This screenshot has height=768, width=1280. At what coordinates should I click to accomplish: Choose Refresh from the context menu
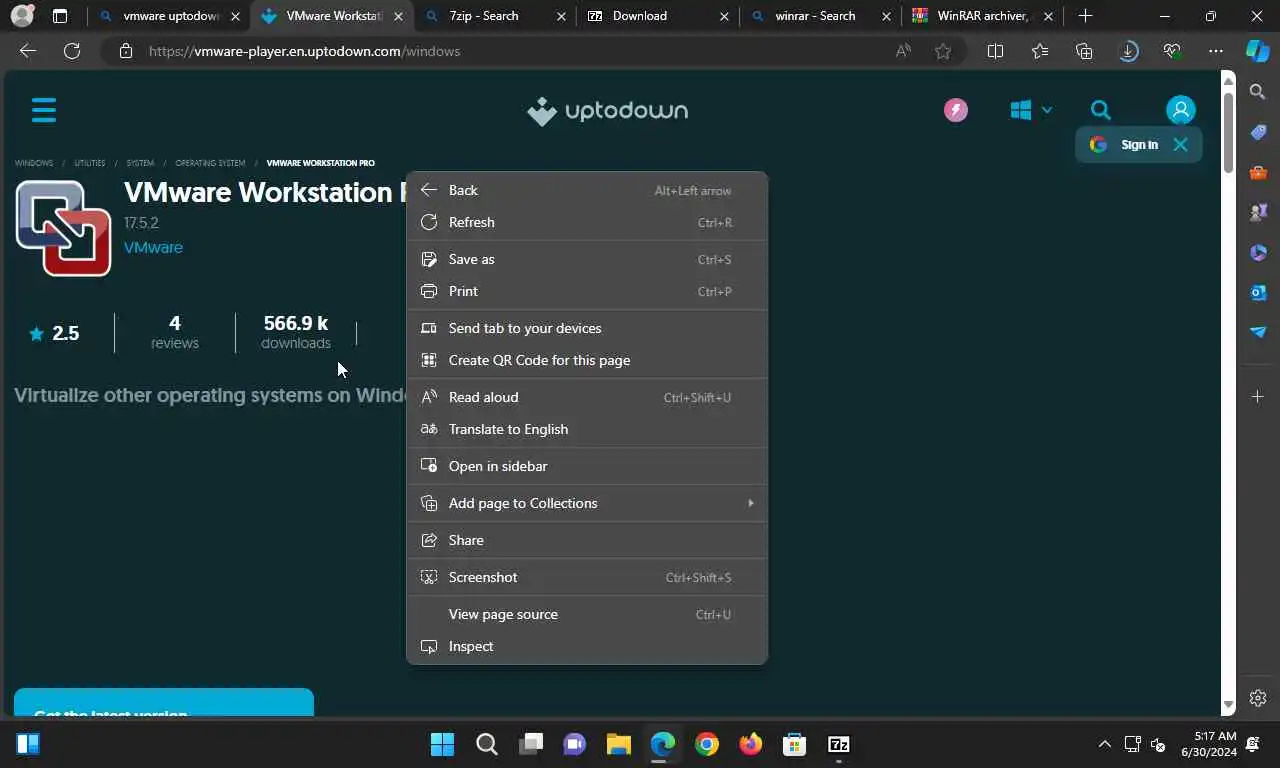(587, 222)
